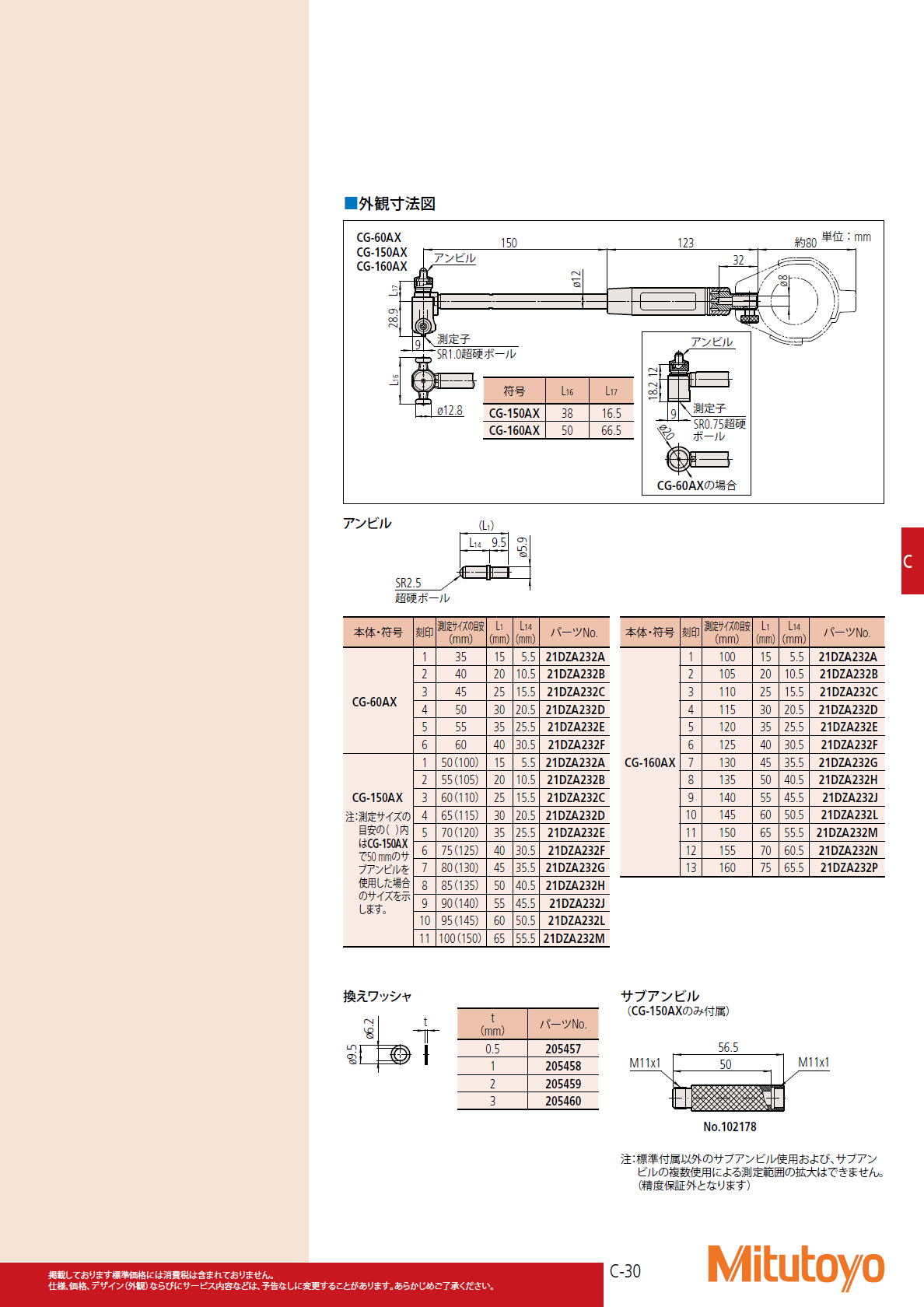Click part number 21DZA232P
This screenshot has height=1307, width=924.
coord(849,867)
